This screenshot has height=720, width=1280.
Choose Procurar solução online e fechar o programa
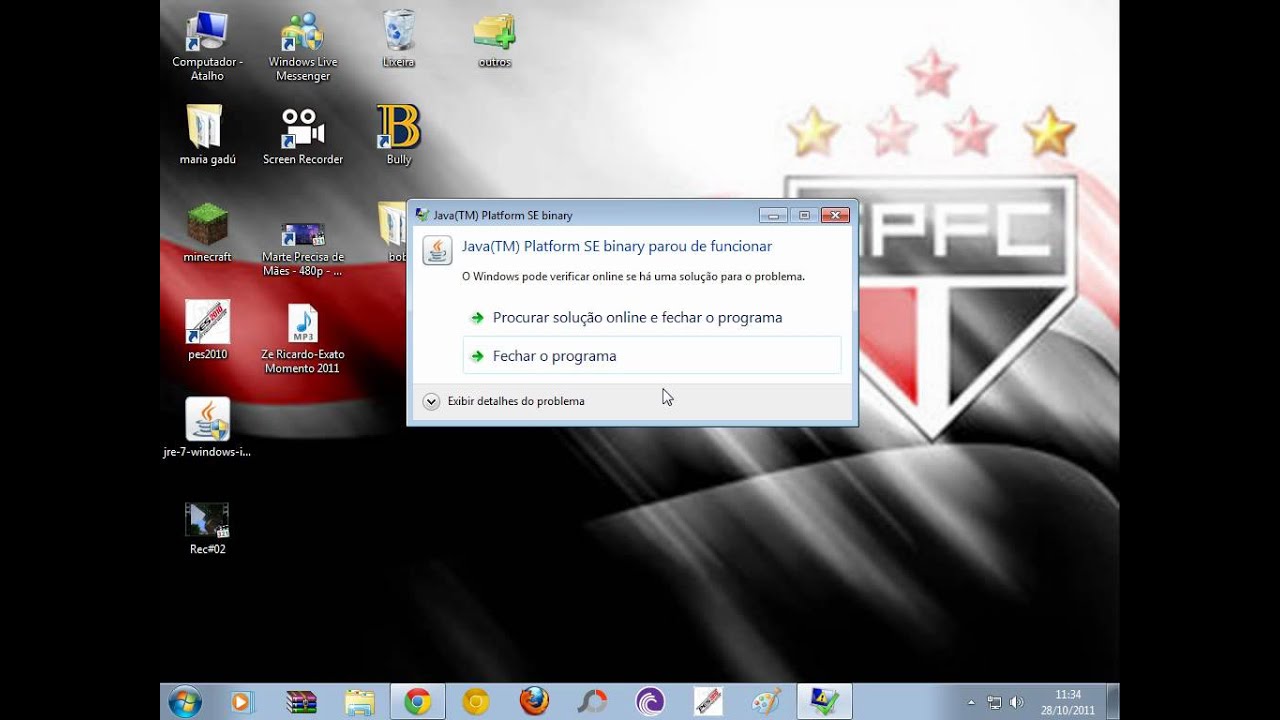(x=652, y=317)
